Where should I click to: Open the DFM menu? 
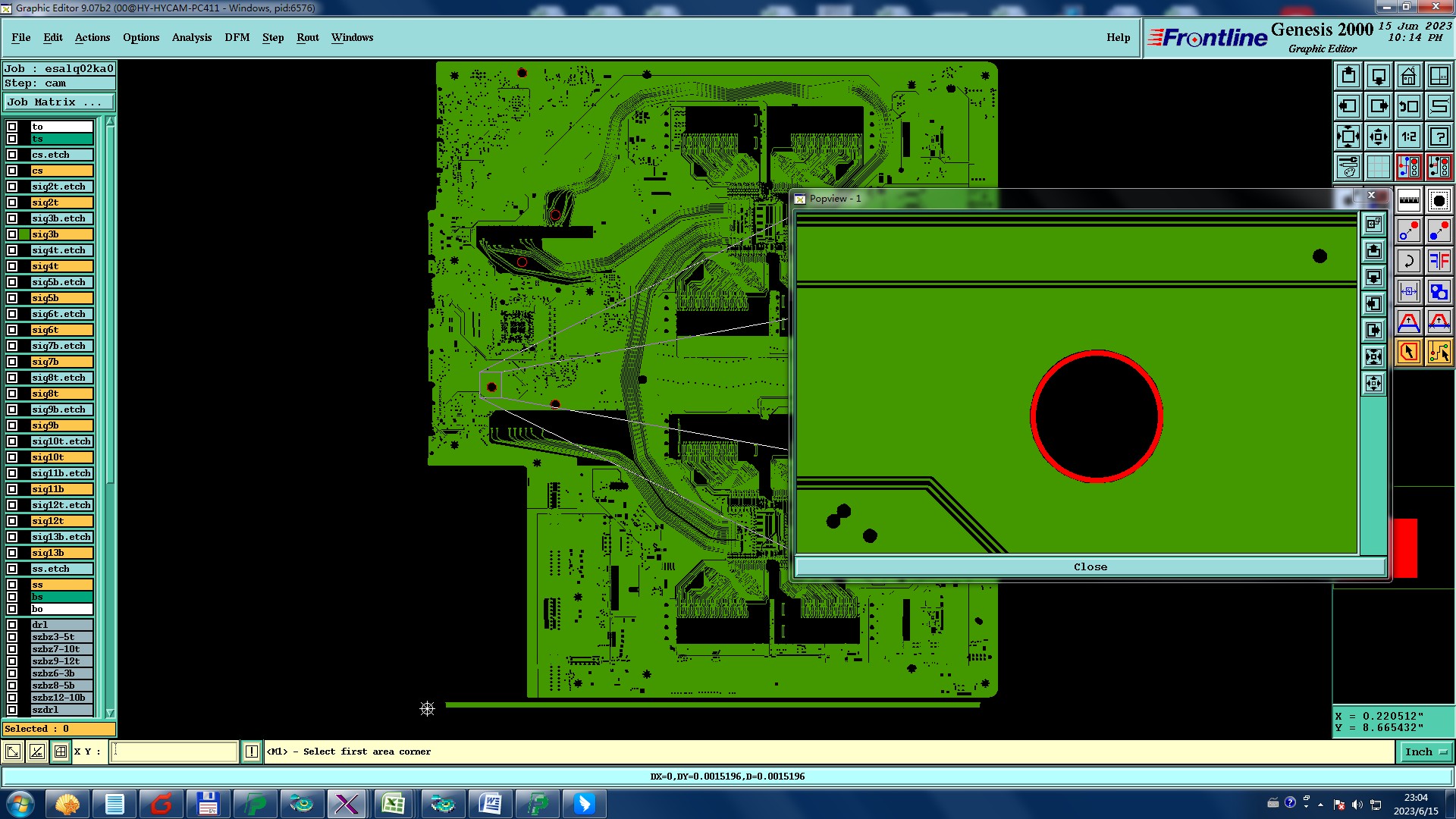237,37
